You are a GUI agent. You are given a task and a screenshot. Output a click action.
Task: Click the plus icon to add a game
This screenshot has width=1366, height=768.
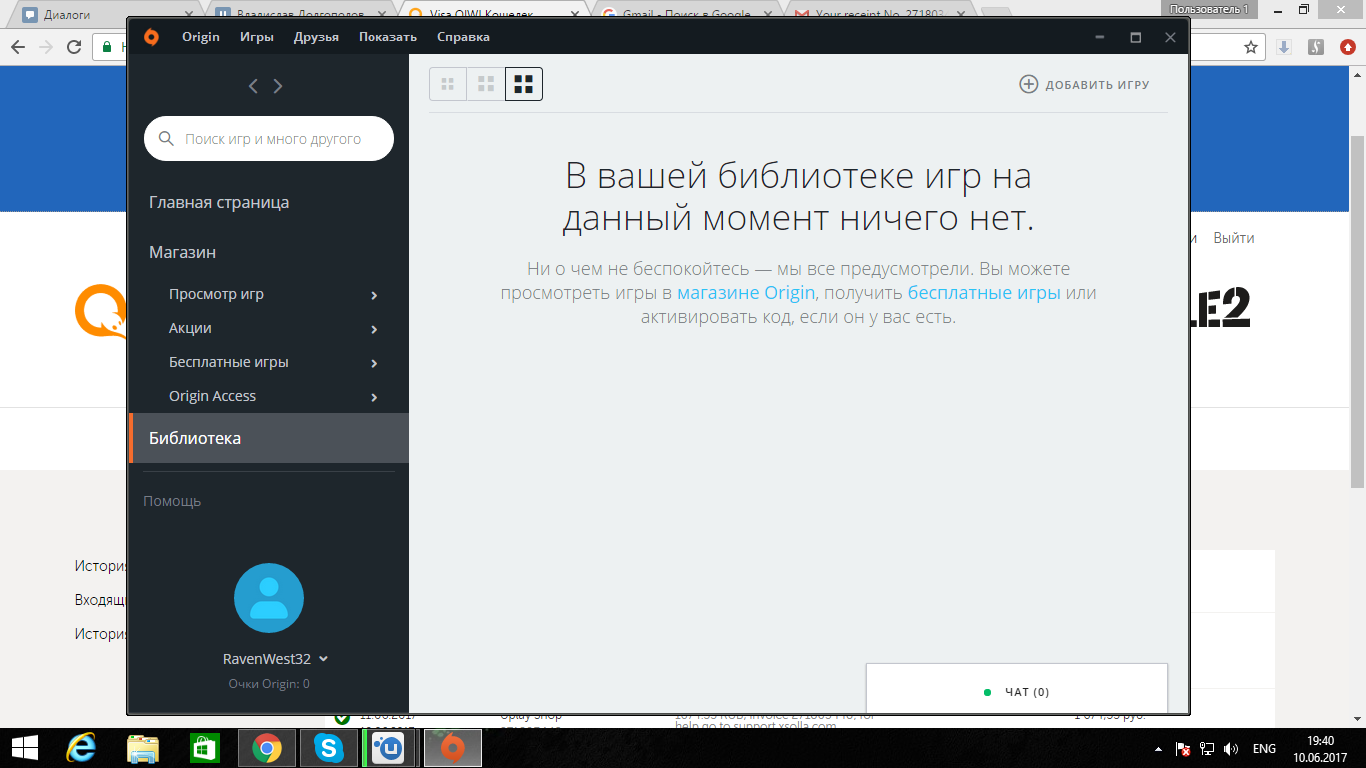point(1028,84)
